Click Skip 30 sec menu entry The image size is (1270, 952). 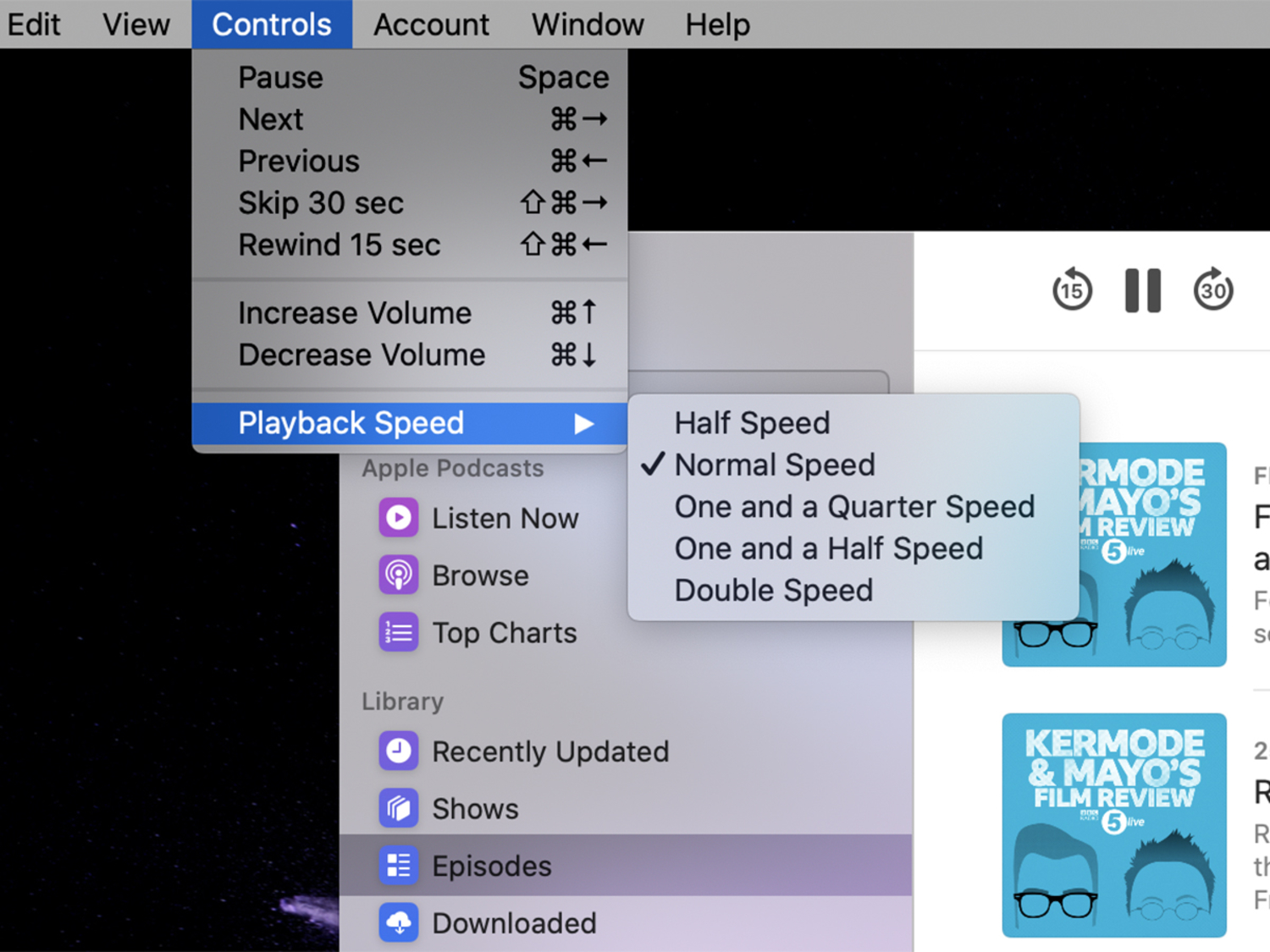(321, 202)
